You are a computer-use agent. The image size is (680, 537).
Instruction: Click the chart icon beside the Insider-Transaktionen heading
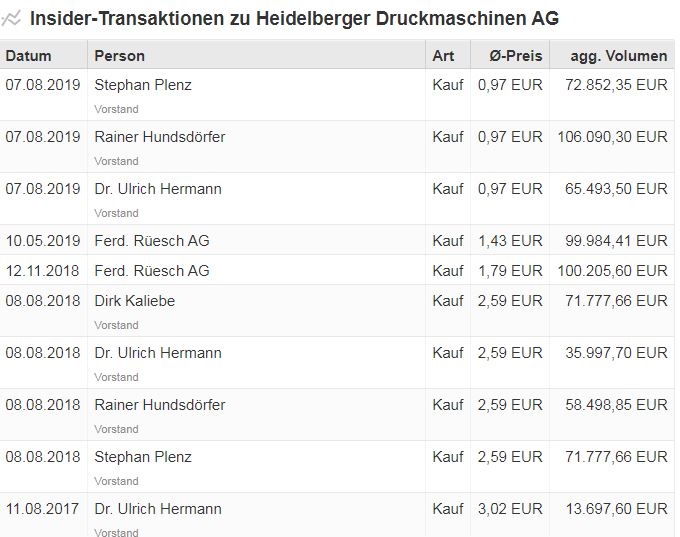click(12, 18)
